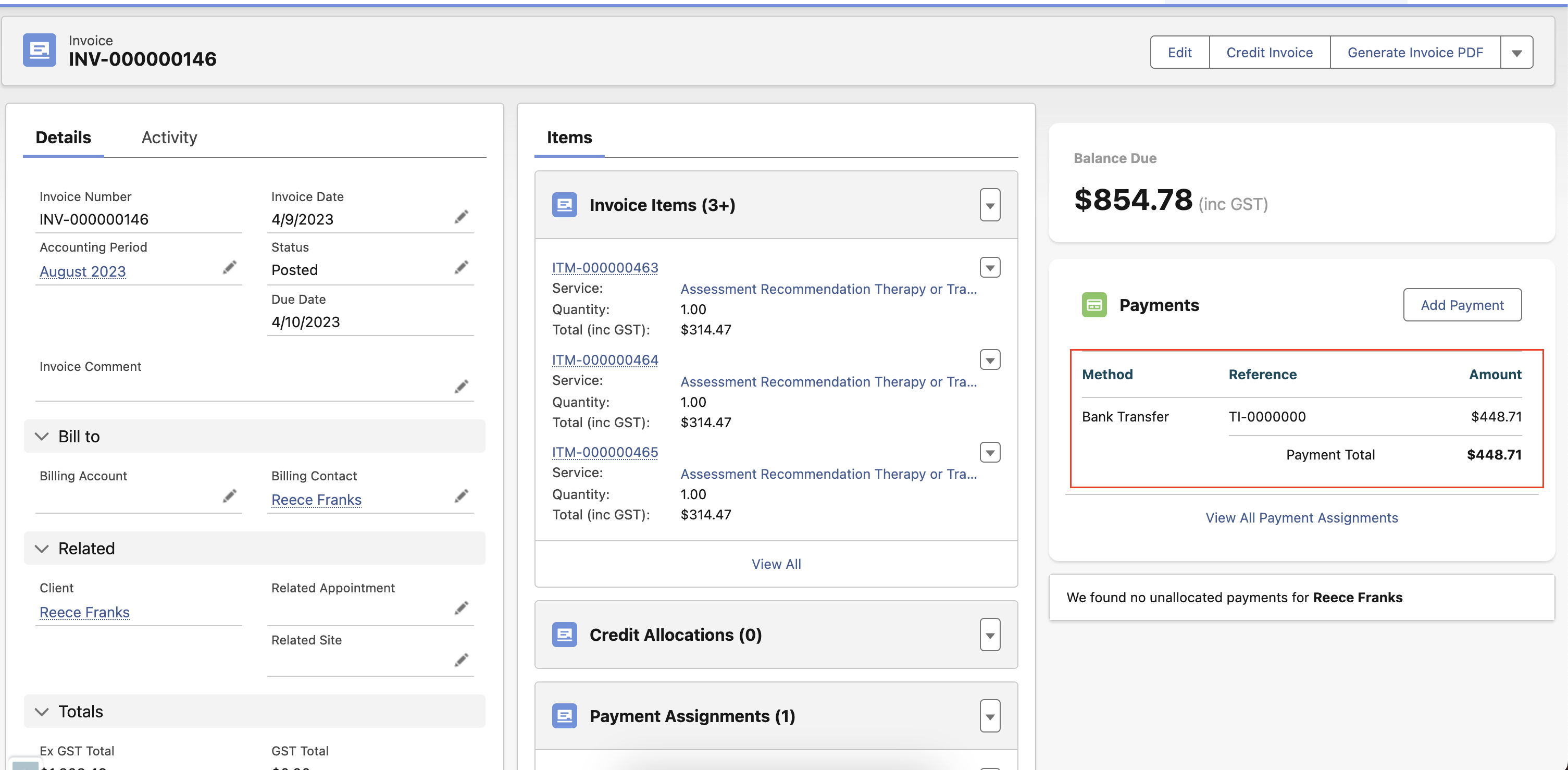Click the pencil icon for Invoice Comment
This screenshot has width=1568, height=770.
[462, 387]
